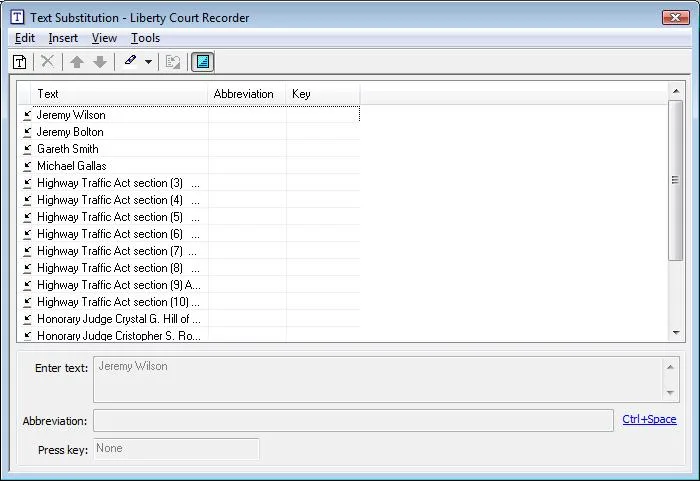Click the icon beside Highway section (9)
Viewport: 700px width, 481px height.
pos(27,285)
